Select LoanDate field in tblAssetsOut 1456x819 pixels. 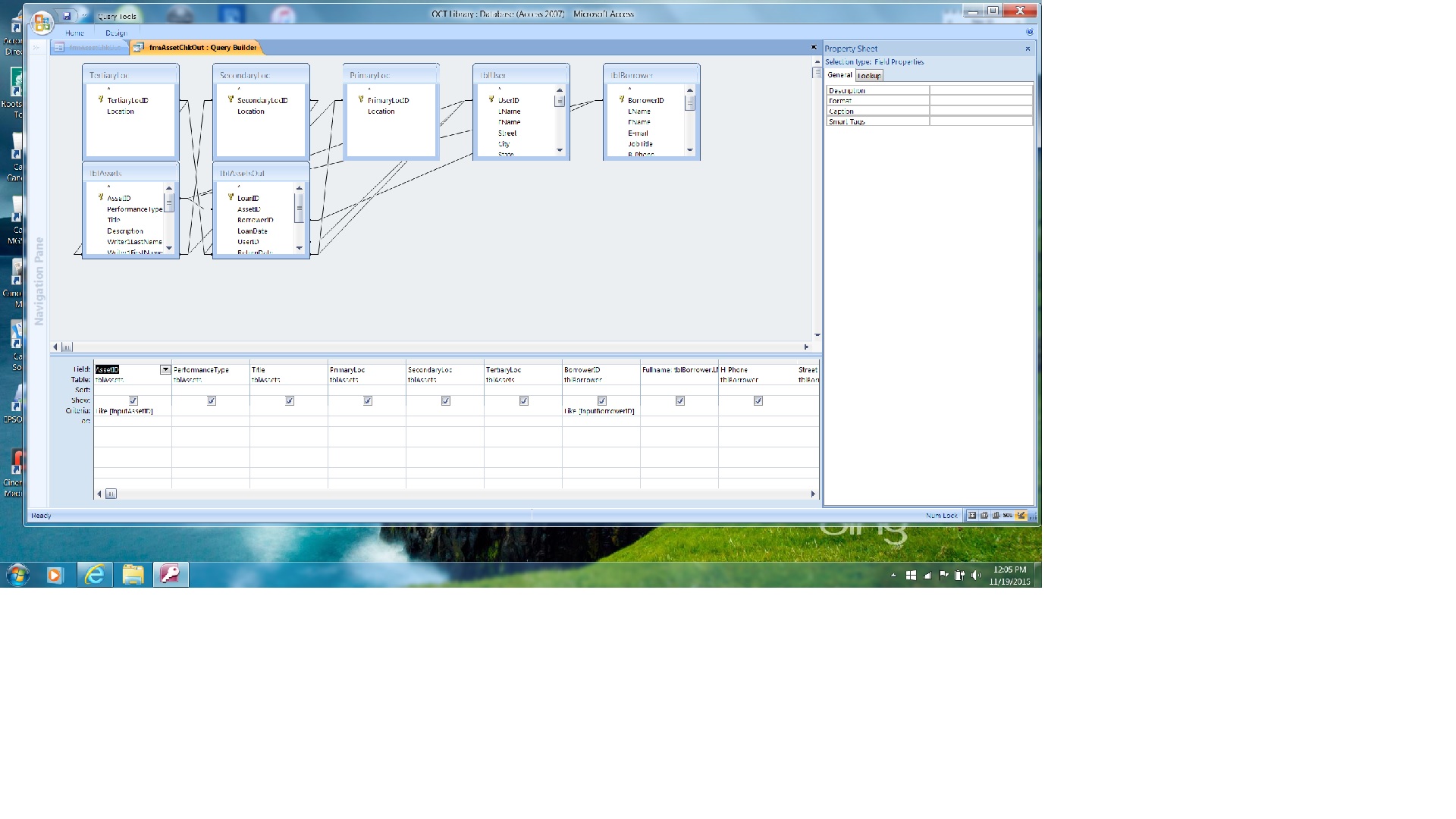point(253,231)
